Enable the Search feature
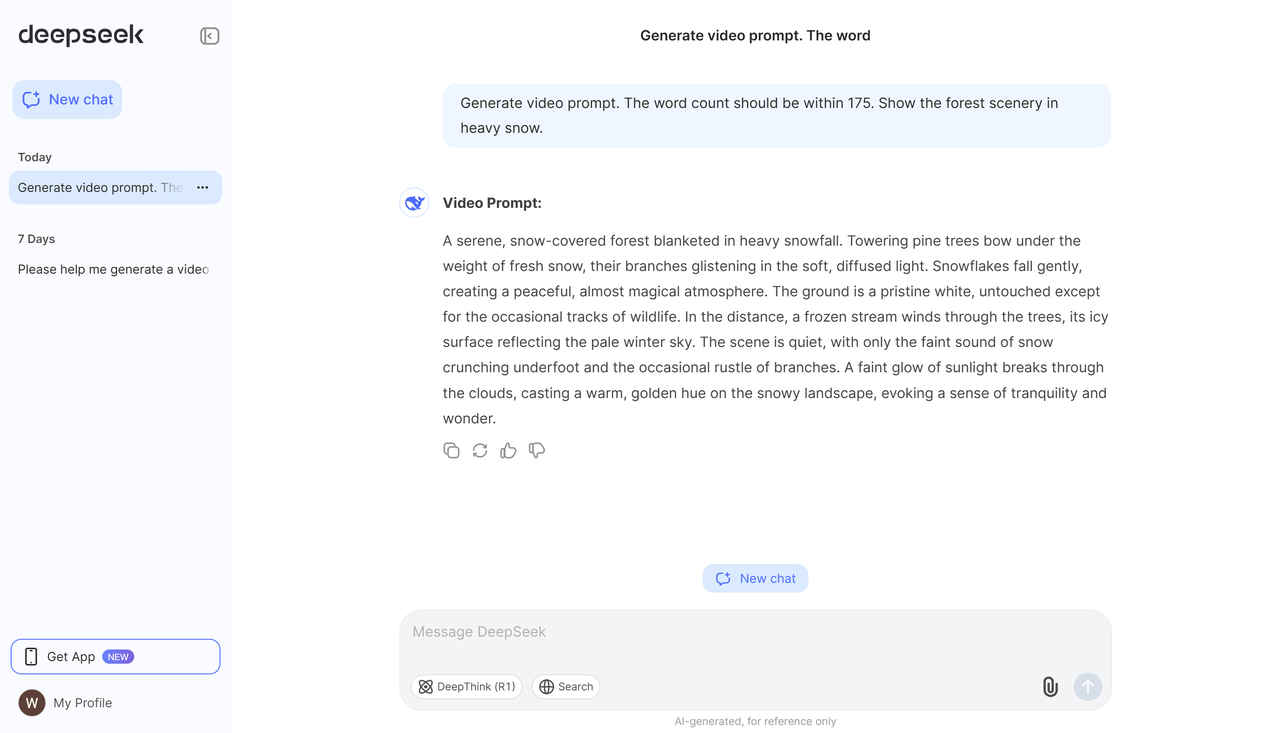This screenshot has height=733, width=1280. (x=566, y=686)
